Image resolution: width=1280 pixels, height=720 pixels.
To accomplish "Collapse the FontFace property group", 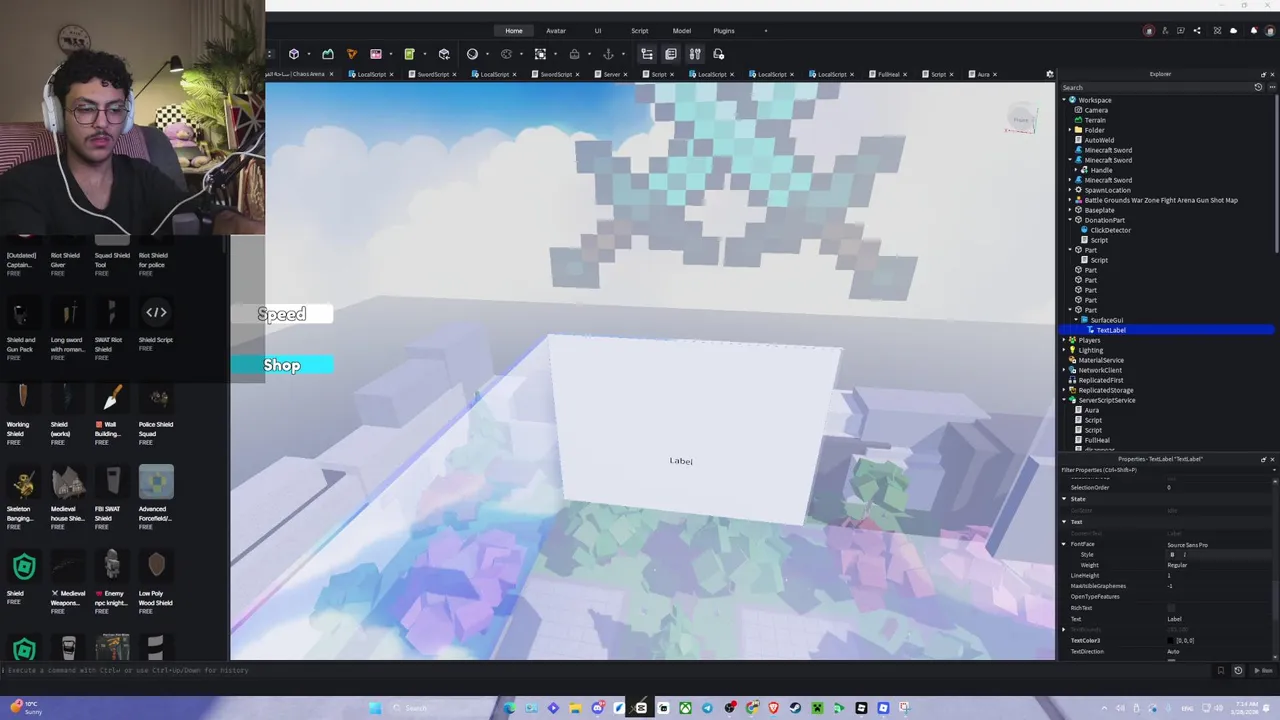I will 1064,545.
